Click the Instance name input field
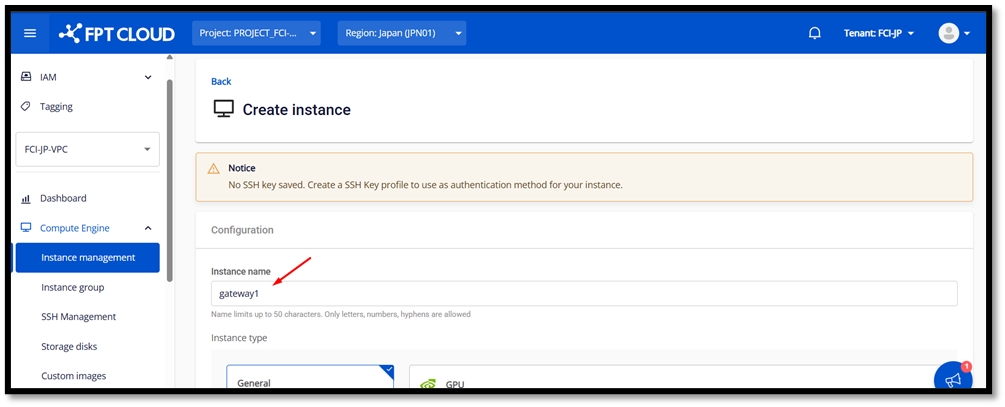1005x407 pixels. 583,293
